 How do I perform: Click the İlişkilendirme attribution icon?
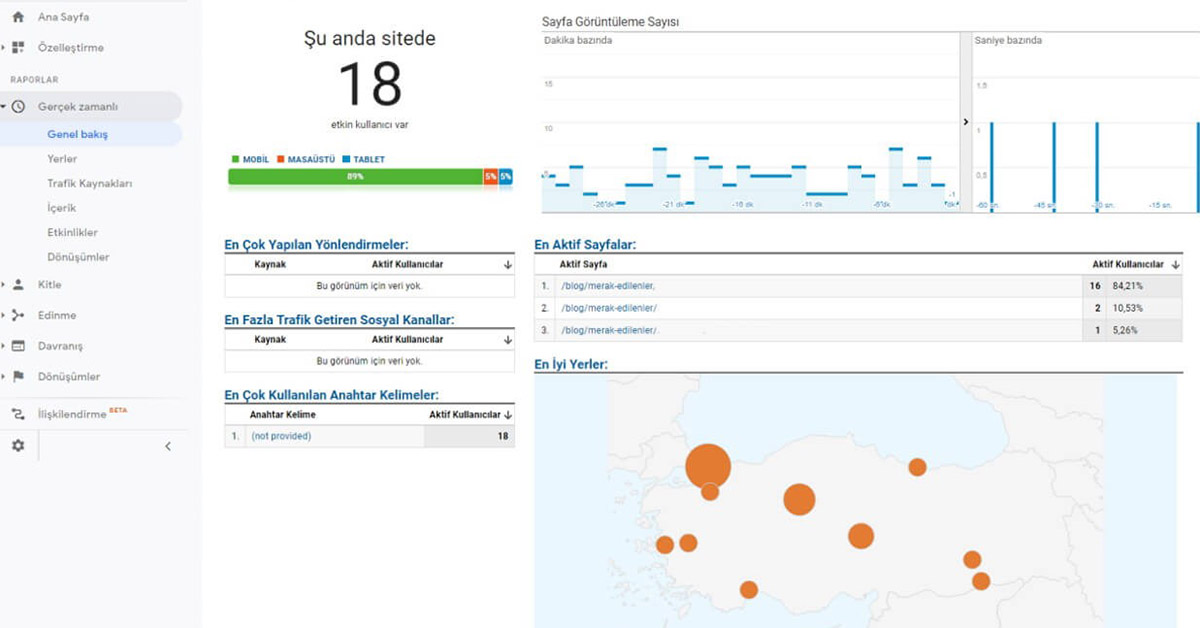18,414
